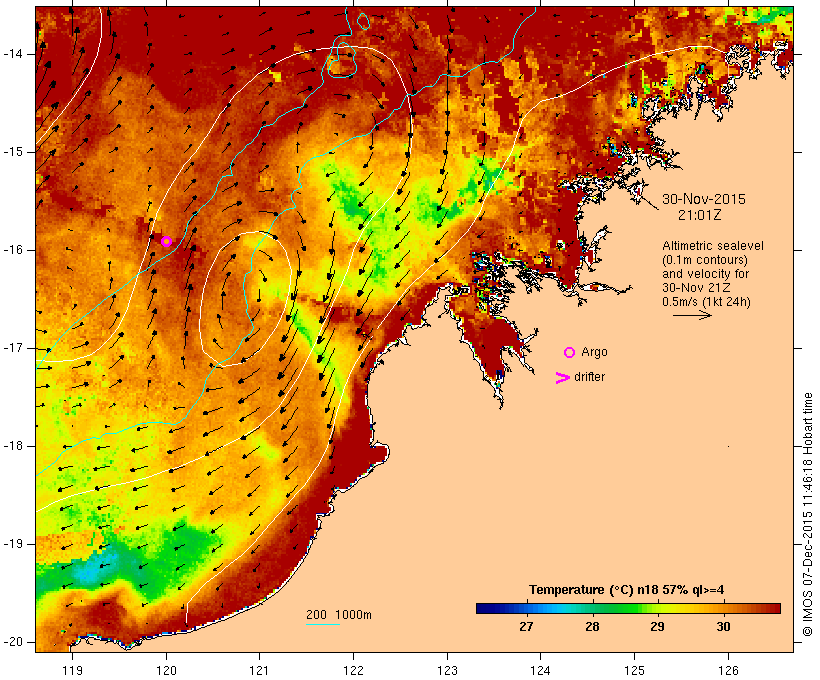This screenshot has height=680, width=820.
Task: Click the 'and velocity for' text line
Action: coord(705,274)
